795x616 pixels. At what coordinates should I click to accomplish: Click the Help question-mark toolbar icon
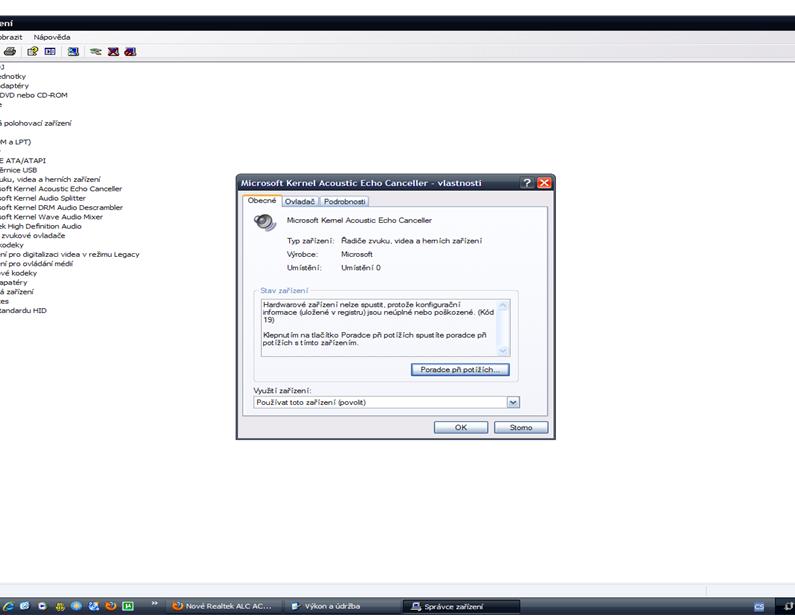click(x=33, y=51)
